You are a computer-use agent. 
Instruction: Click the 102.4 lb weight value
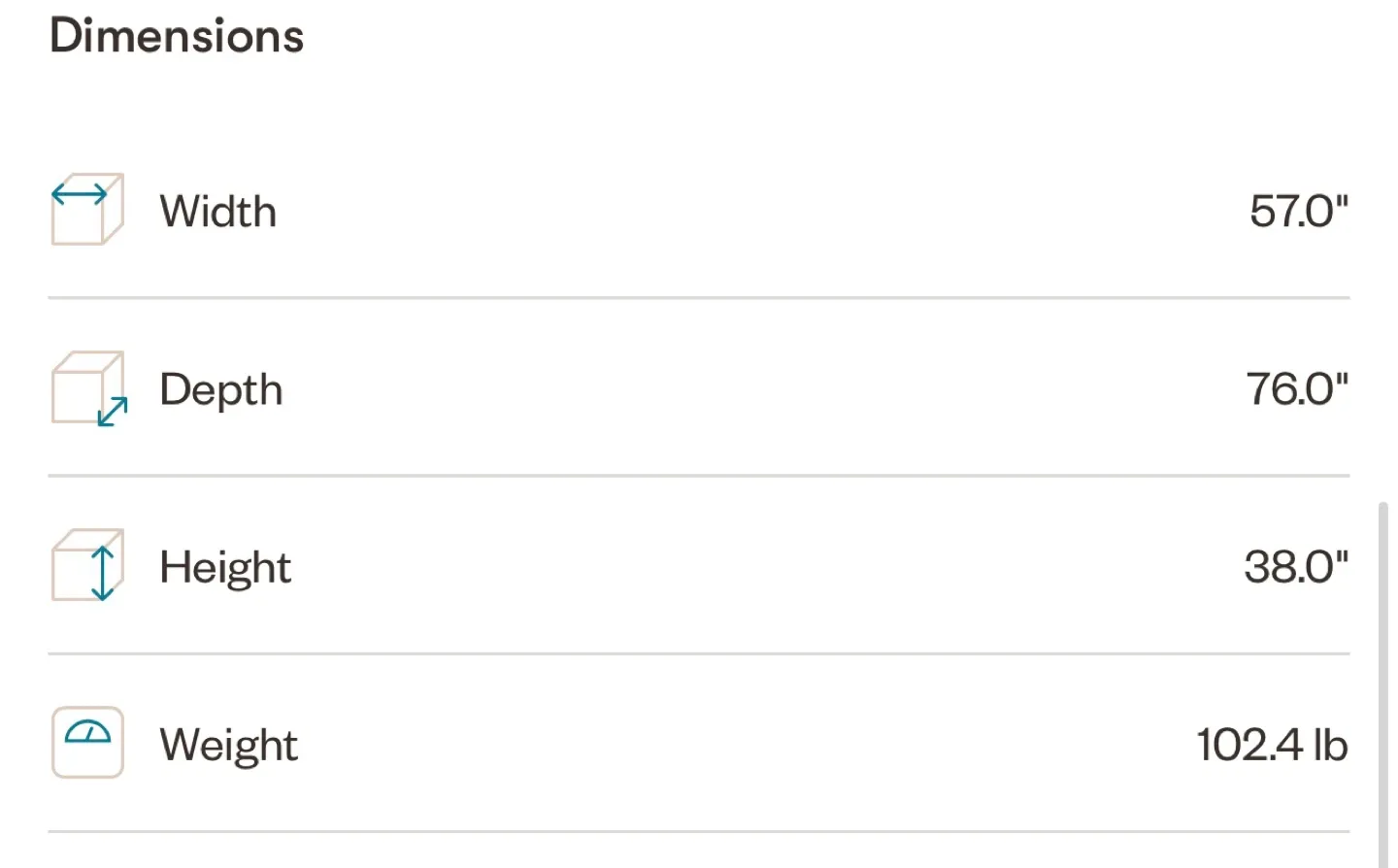pos(1273,745)
